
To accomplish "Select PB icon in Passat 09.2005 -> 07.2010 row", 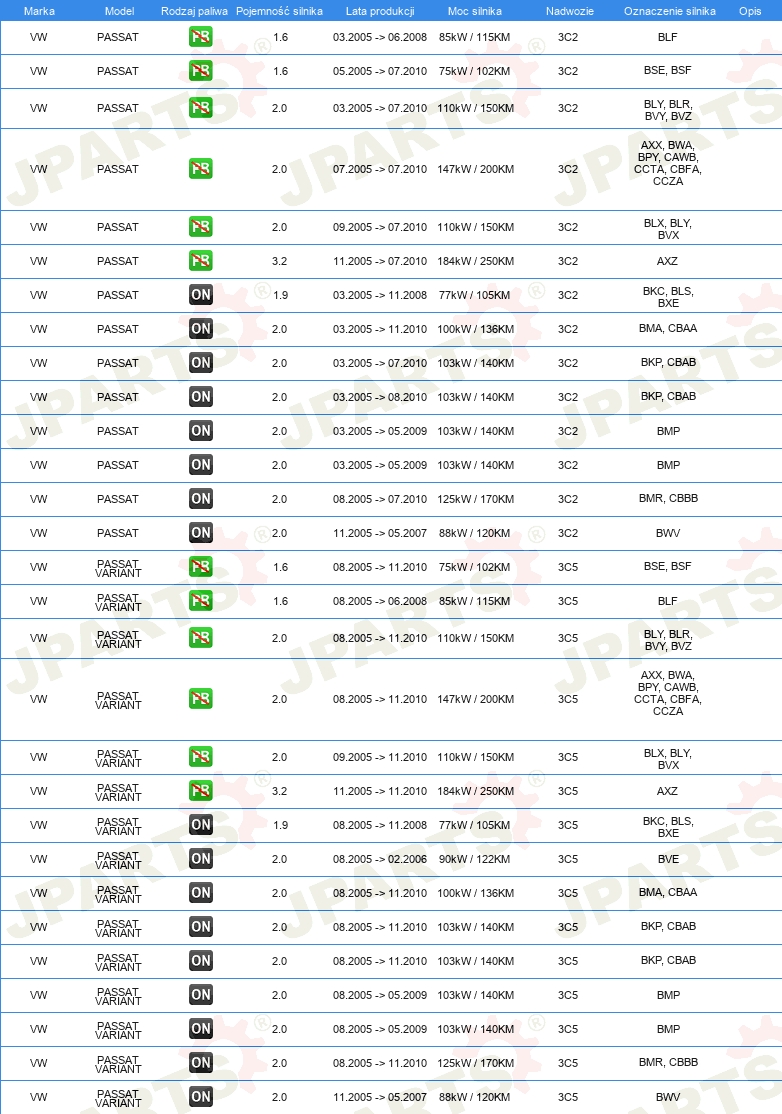I will [x=201, y=227].
